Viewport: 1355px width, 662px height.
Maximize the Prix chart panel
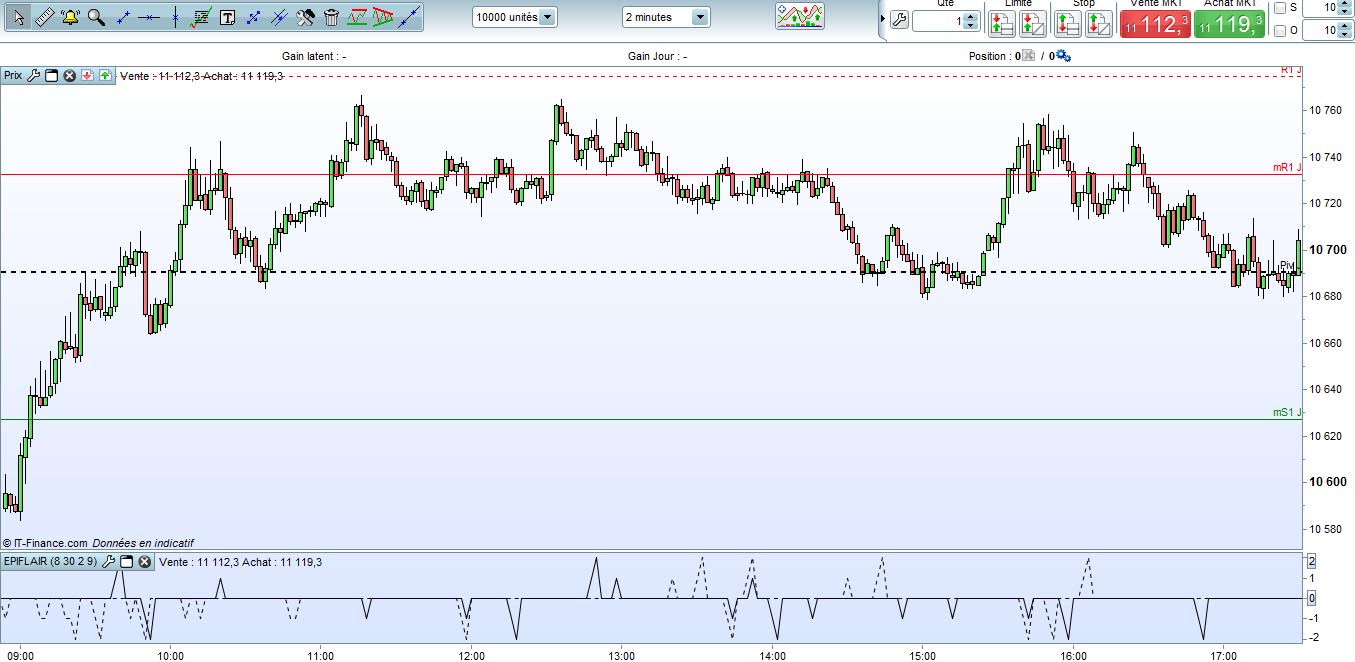[x=51, y=75]
